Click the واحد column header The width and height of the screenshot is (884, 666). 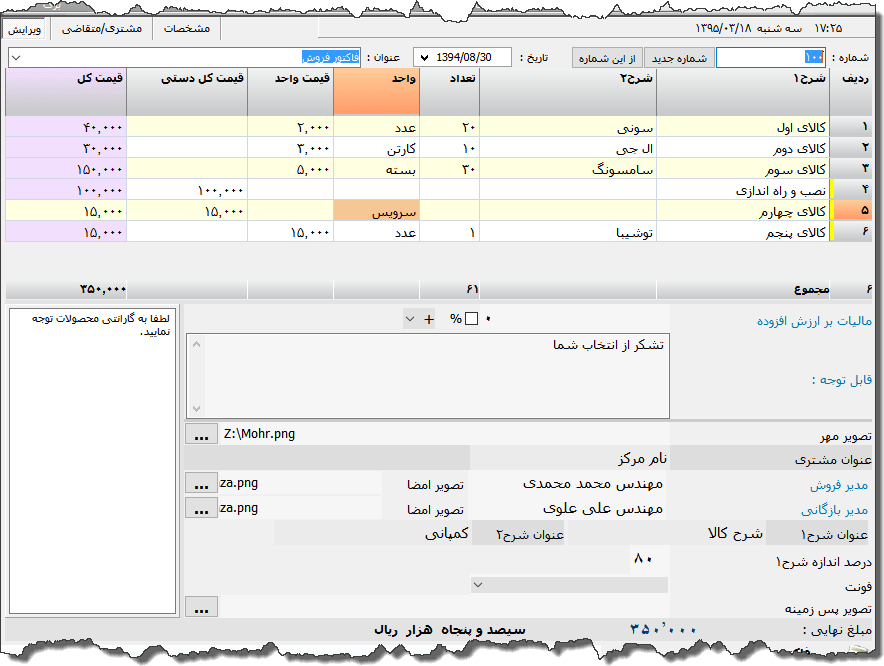click(x=376, y=92)
